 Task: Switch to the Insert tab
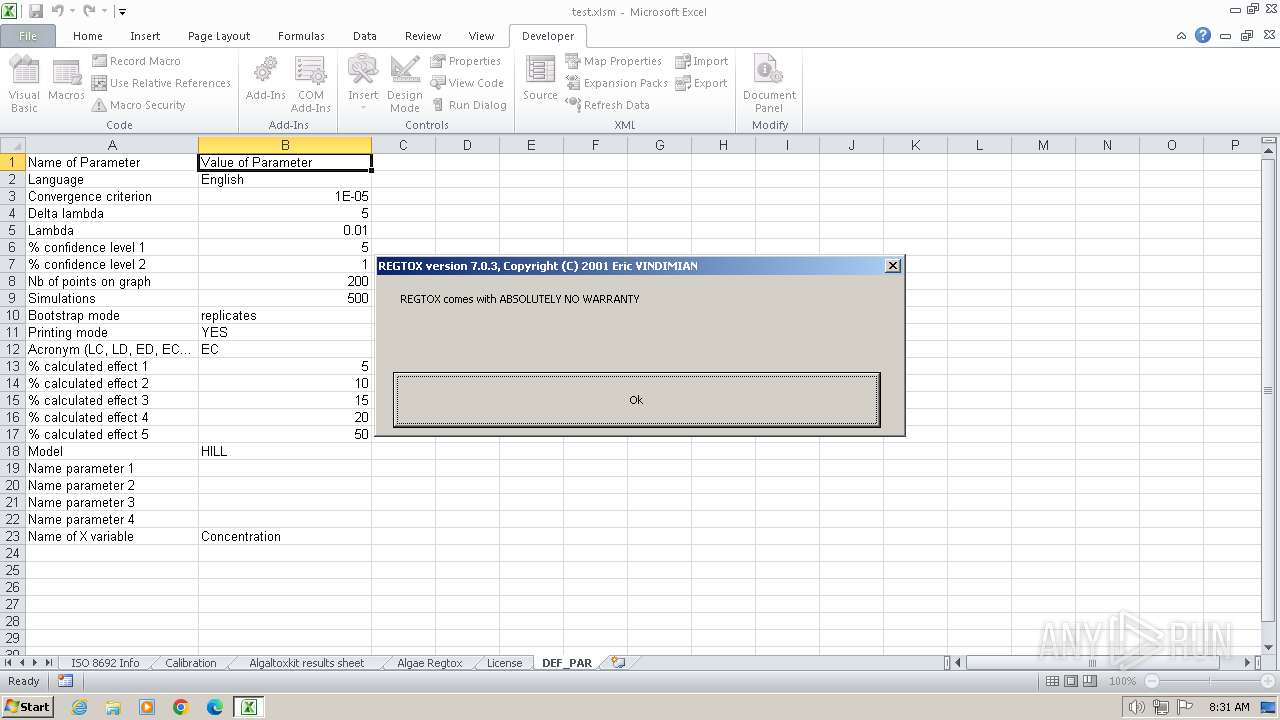[x=145, y=36]
